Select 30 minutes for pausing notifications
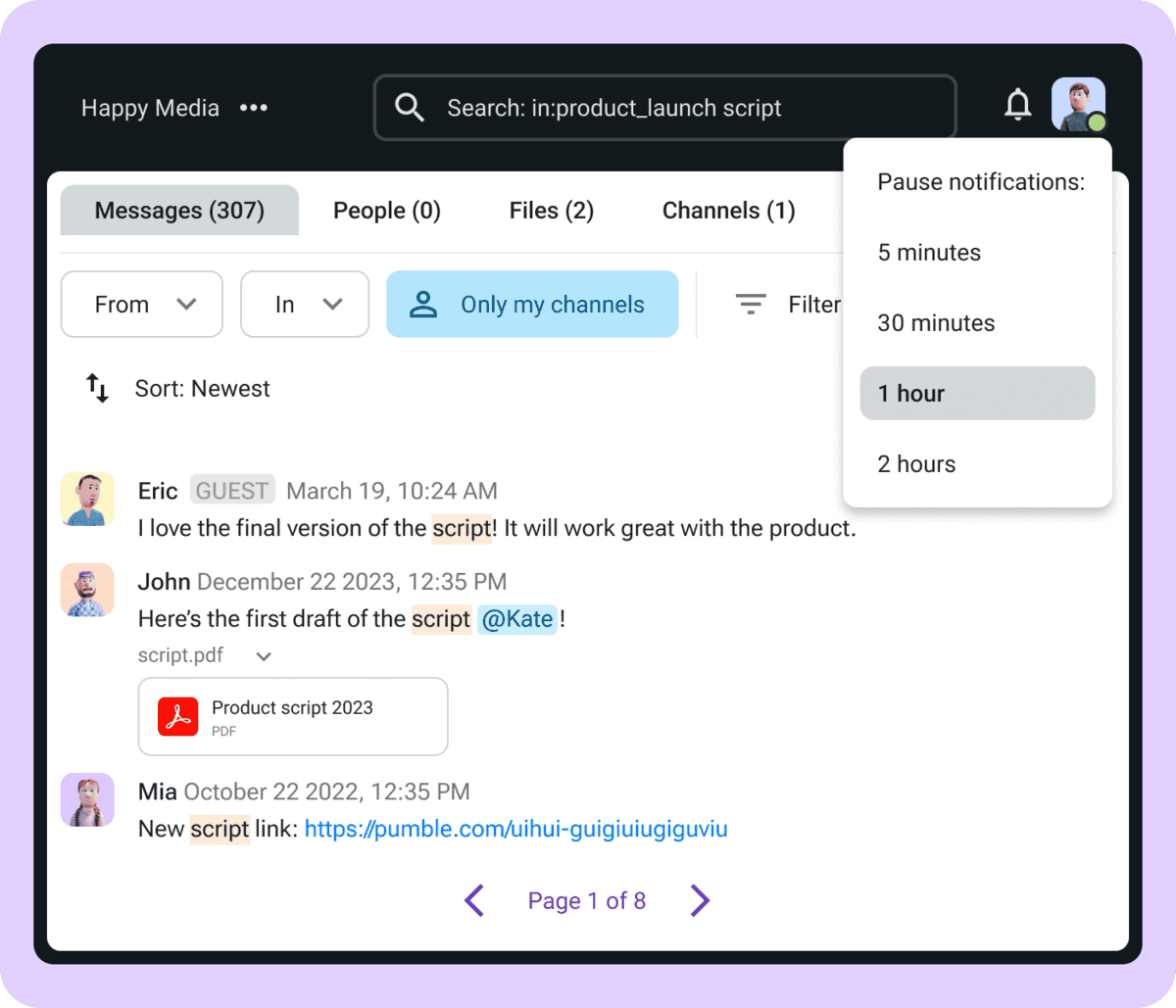 (936, 322)
